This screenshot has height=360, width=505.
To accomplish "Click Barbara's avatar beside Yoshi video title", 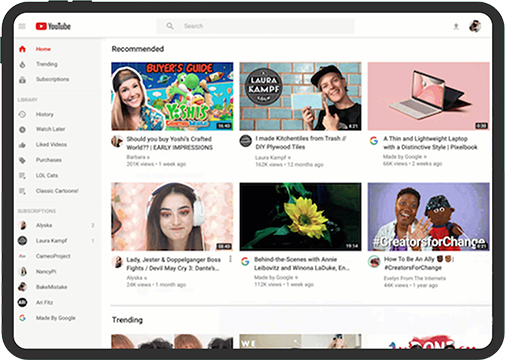I will click(117, 141).
